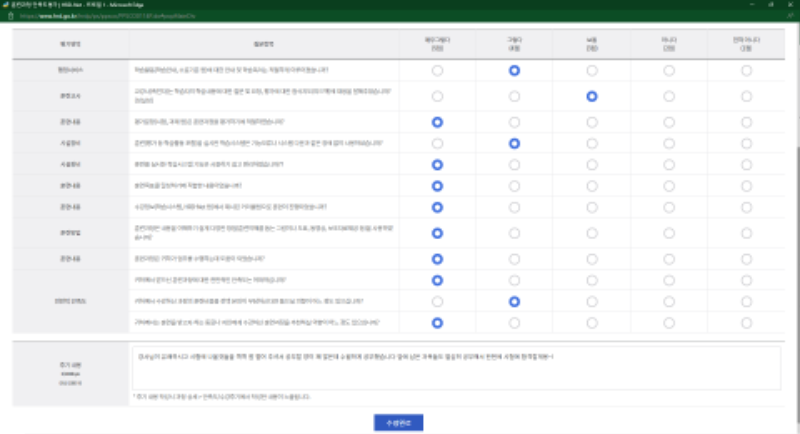Click the URL in the address bar
Image resolution: width=800 pixels, height=434 pixels.
click(x=80, y=18)
